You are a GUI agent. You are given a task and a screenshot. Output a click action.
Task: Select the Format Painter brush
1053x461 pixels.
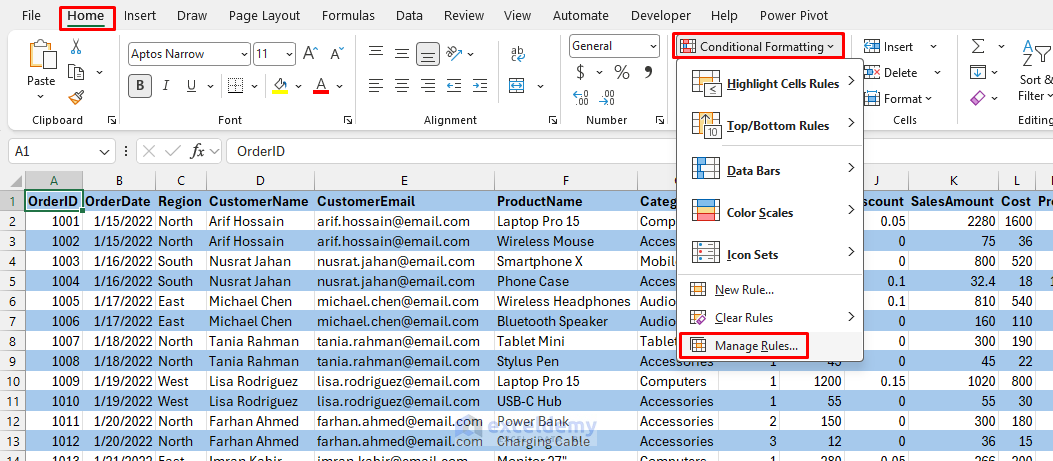tap(76, 97)
